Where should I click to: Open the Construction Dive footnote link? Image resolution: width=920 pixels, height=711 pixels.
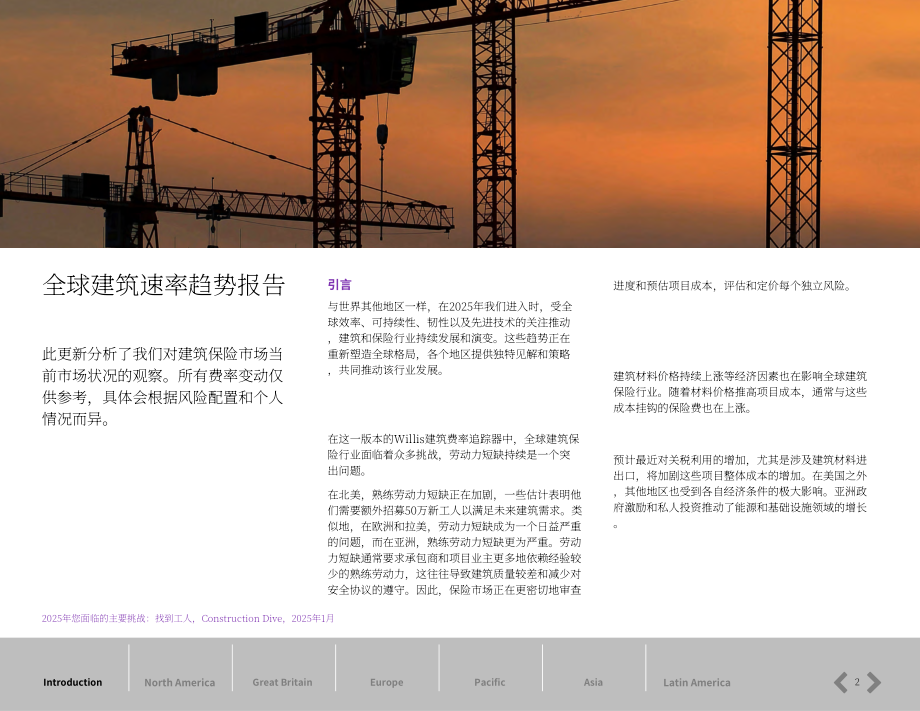[188, 618]
